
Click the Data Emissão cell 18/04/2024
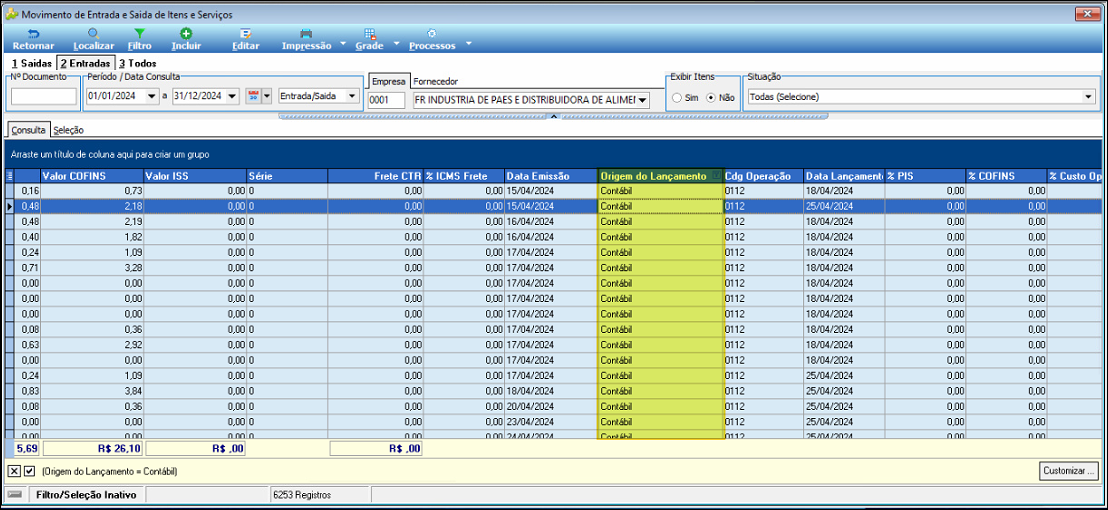pyautogui.click(x=550, y=391)
